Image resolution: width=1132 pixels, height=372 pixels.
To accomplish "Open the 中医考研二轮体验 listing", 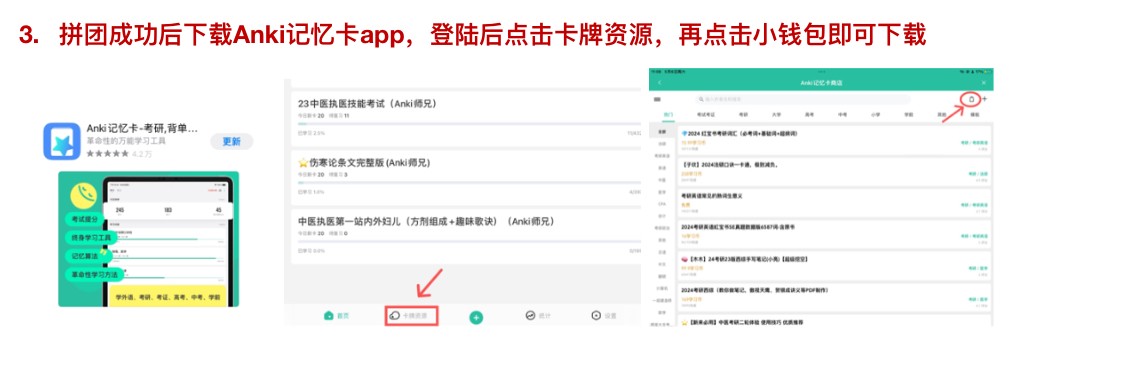I will pyautogui.click(x=835, y=321).
